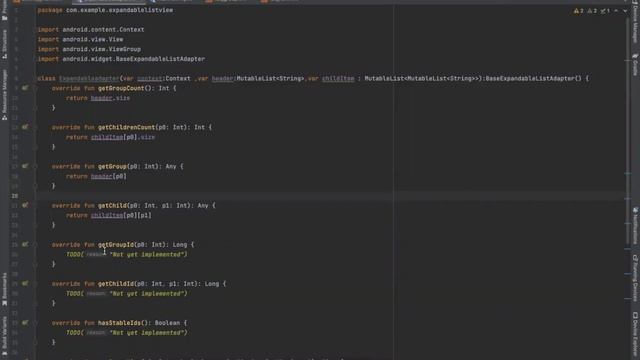Click override gutter icon on getGroup(p0: Int): Any line
Viewport: 640px width, 360px height.
coord(25,167)
